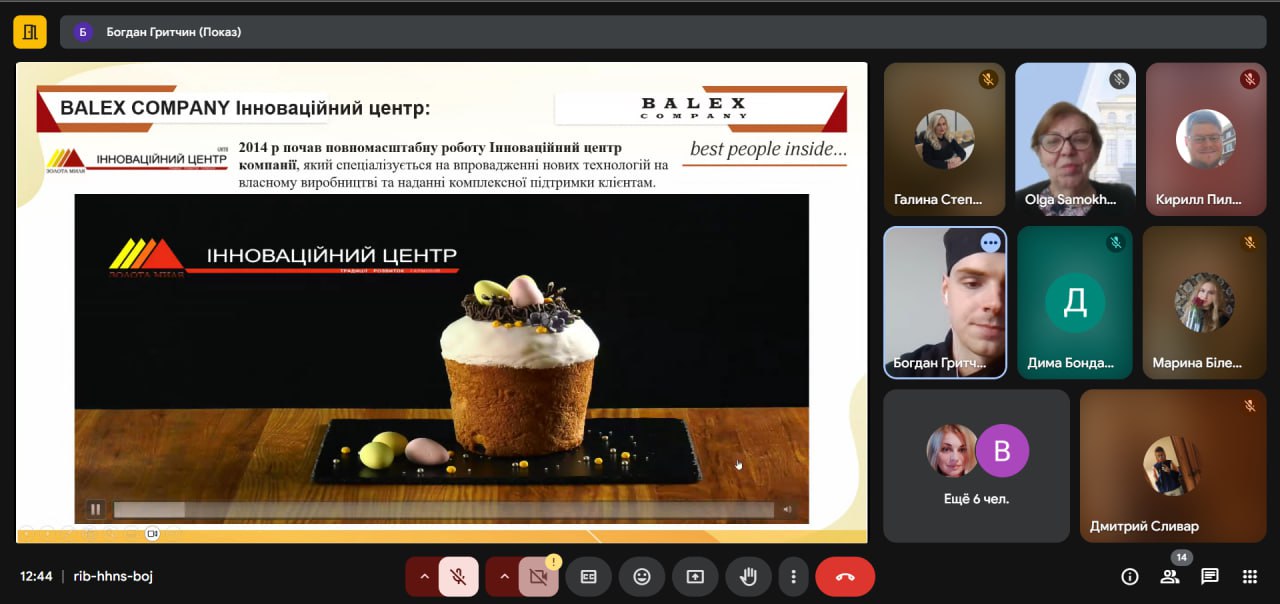
Task: Open meeting details info icon
Action: click(x=1130, y=577)
